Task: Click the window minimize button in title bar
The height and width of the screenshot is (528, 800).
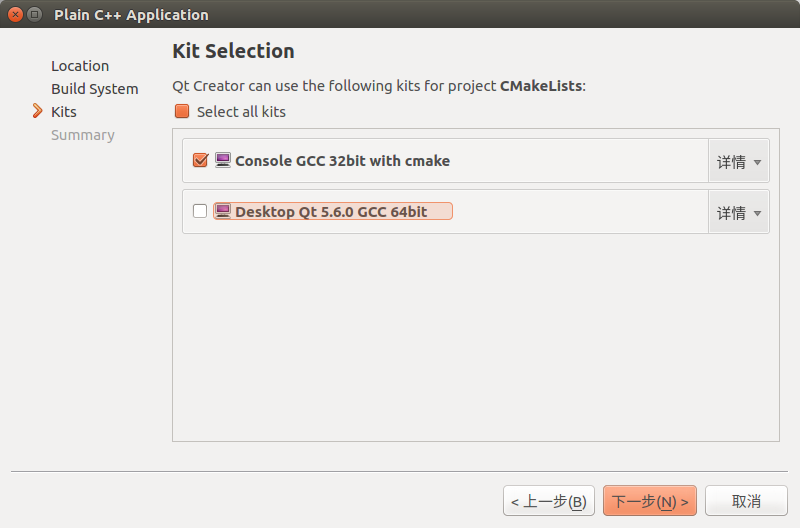Action: click(x=35, y=15)
